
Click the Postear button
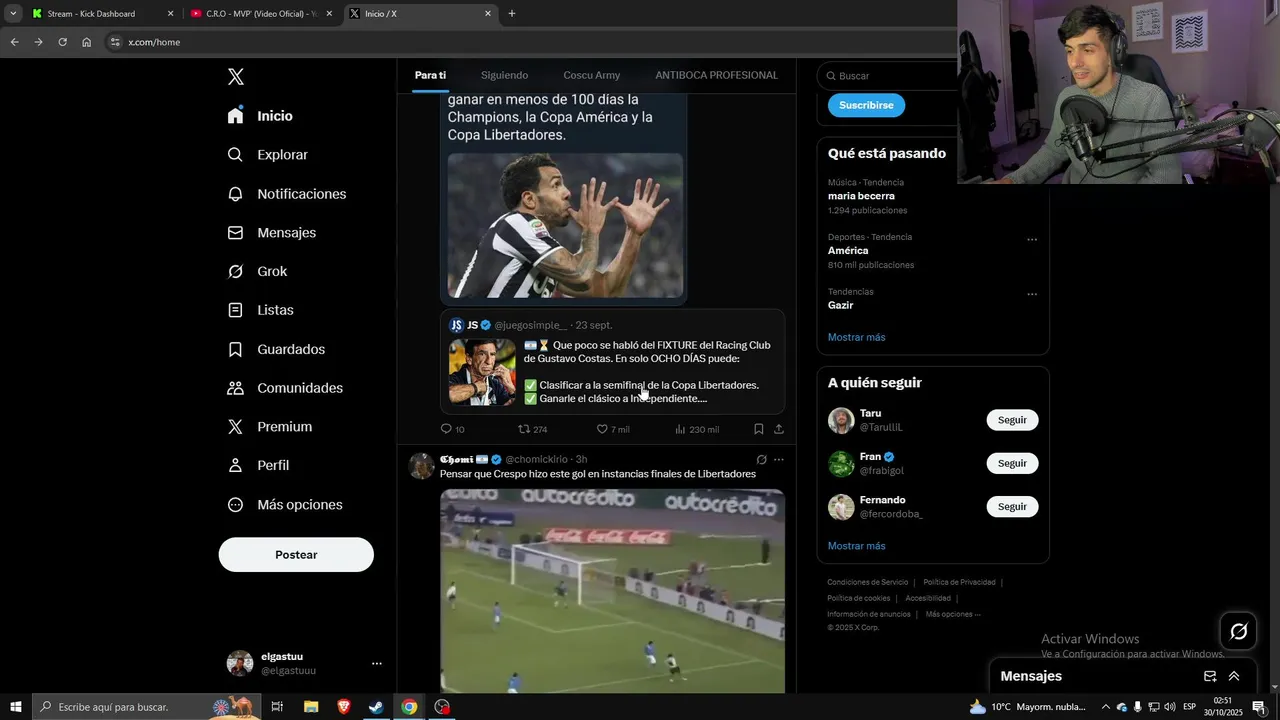(x=296, y=555)
